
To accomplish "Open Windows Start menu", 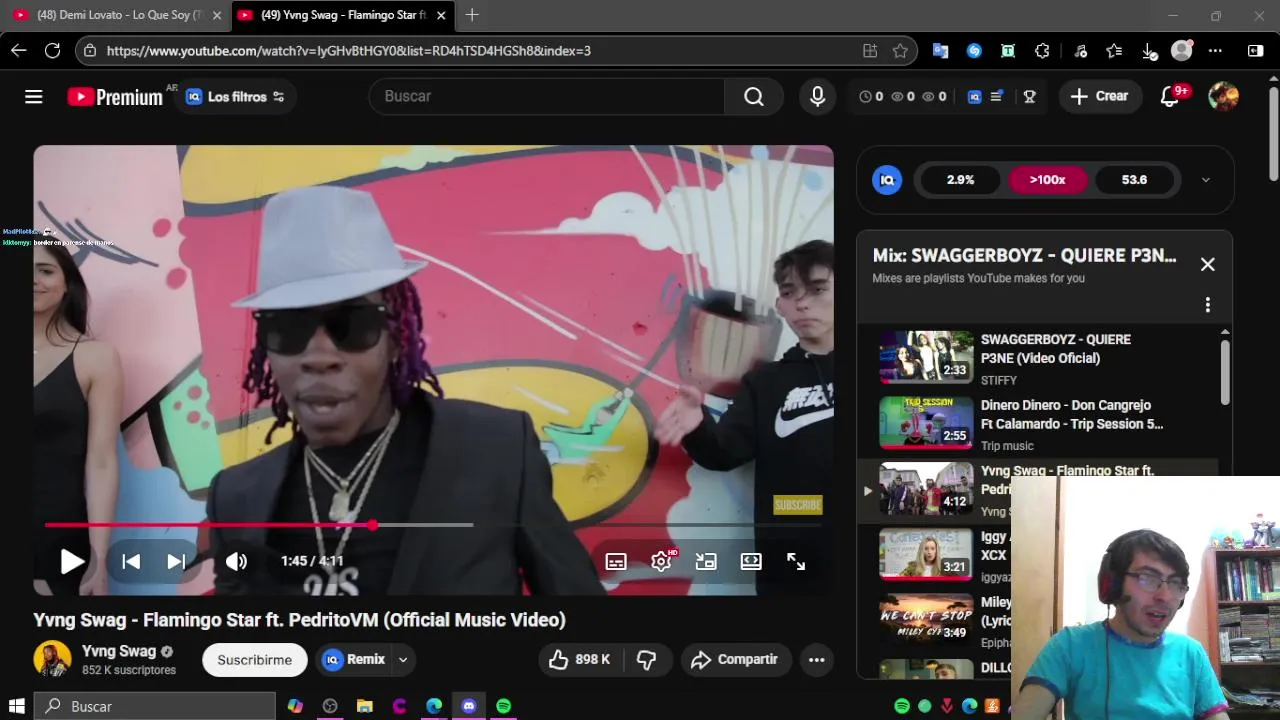I will [16, 706].
